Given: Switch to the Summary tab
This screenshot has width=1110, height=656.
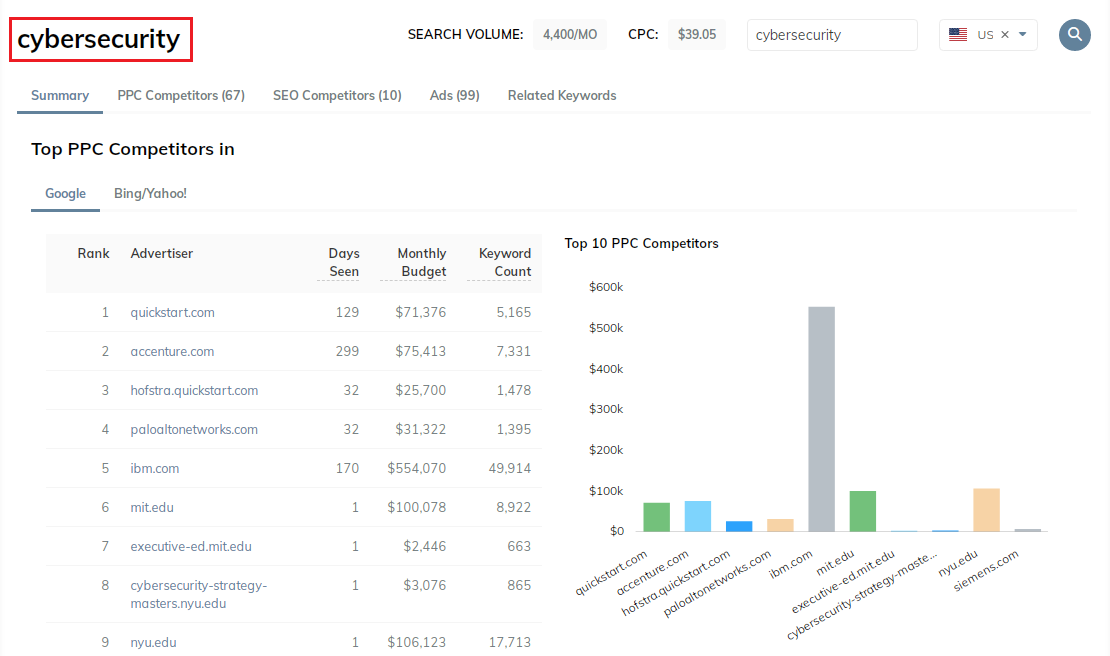Looking at the screenshot, I should click(x=60, y=96).
